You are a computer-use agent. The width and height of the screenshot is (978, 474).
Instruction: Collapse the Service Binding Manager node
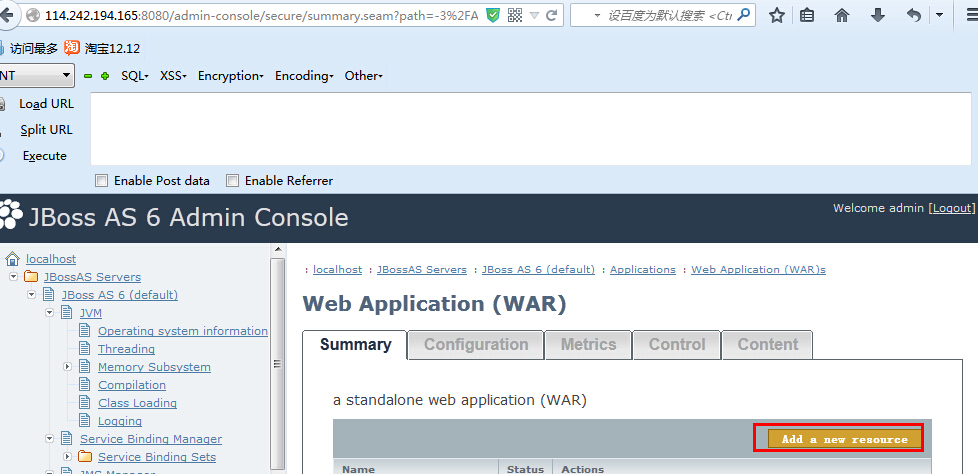pyautogui.click(x=49, y=438)
